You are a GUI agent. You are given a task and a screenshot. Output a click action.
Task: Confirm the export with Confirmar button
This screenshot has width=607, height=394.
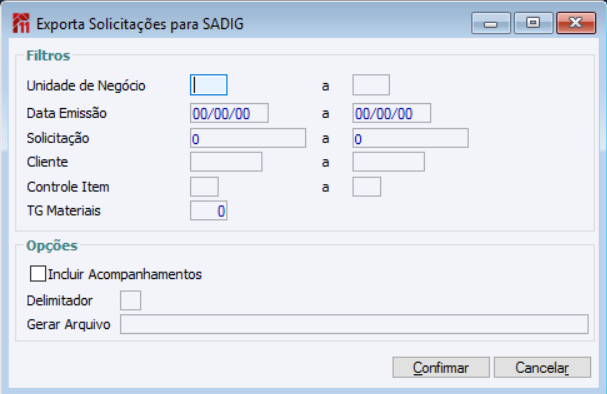(441, 367)
